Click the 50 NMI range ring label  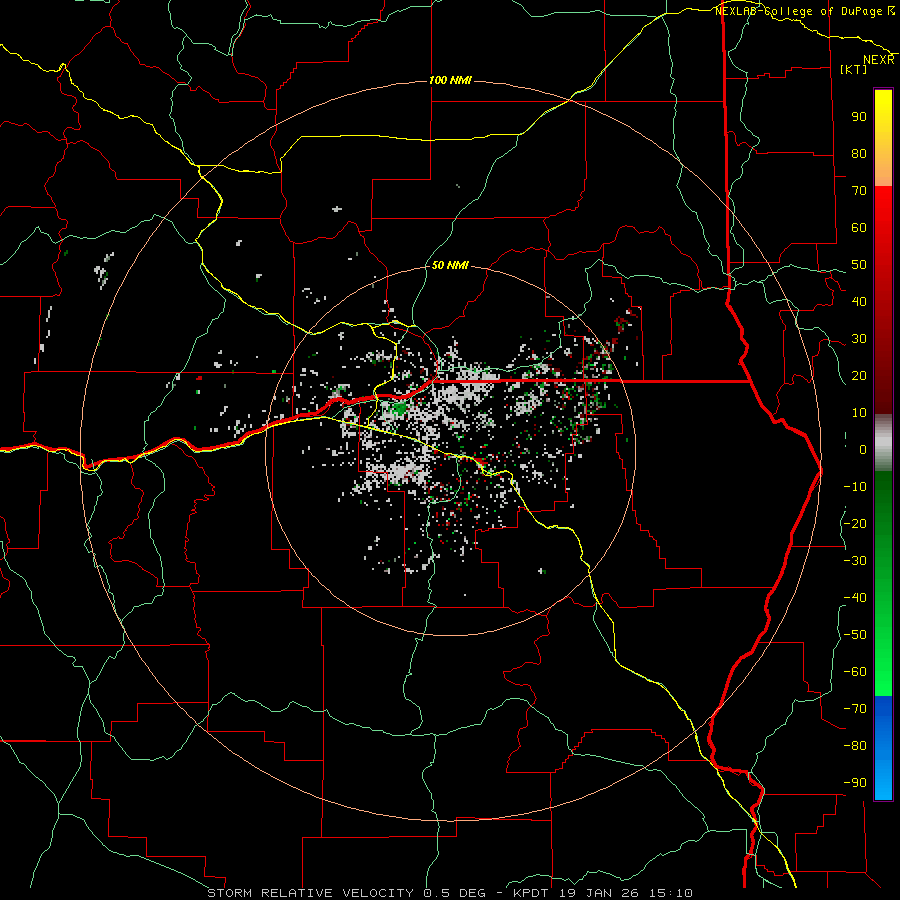(450, 265)
